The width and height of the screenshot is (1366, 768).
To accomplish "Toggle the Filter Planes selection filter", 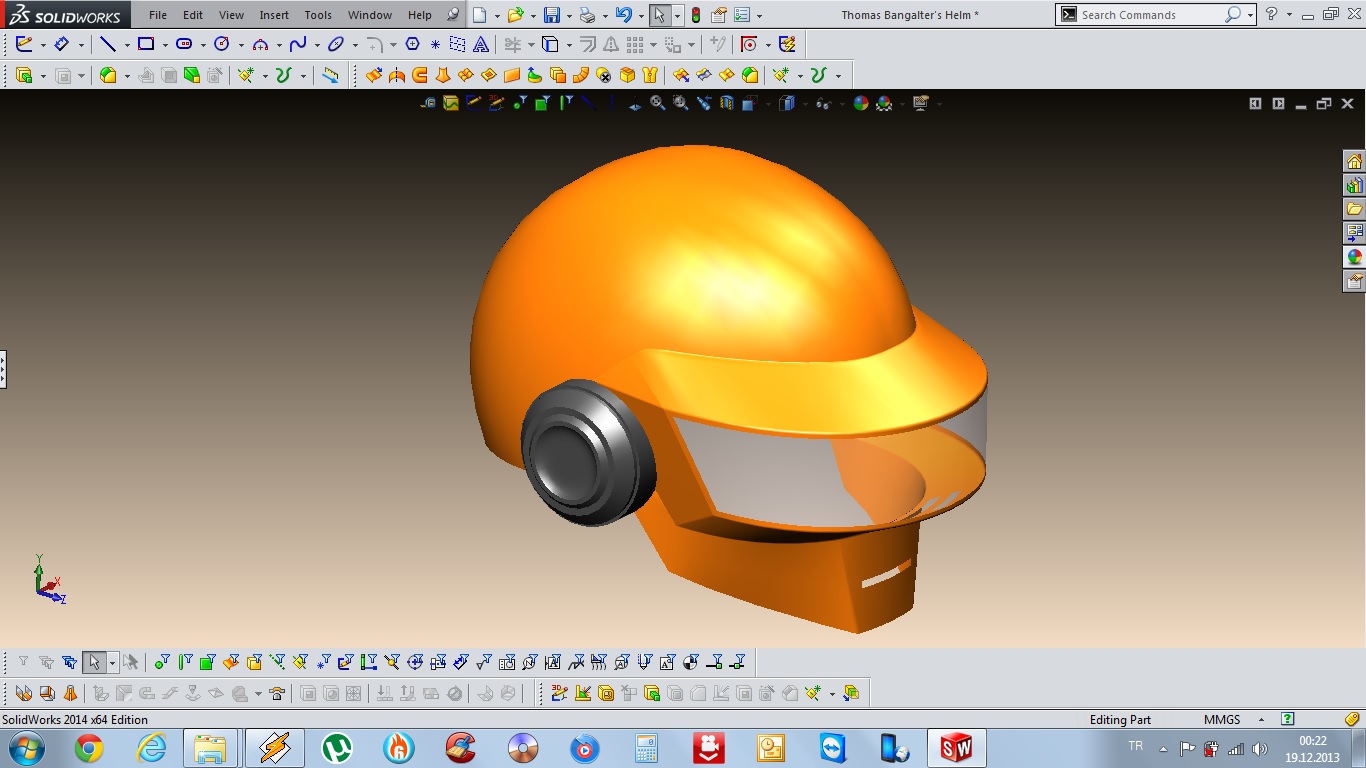I will pos(300,662).
